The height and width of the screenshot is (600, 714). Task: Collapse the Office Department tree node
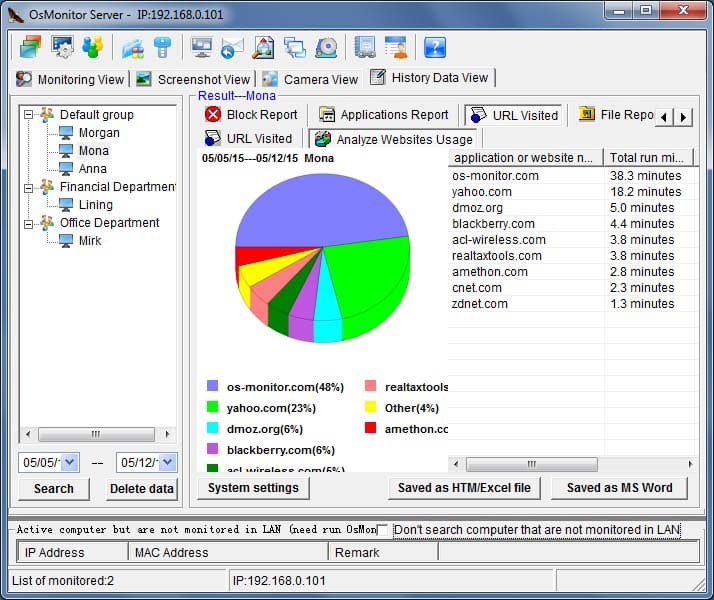[x=28, y=223]
